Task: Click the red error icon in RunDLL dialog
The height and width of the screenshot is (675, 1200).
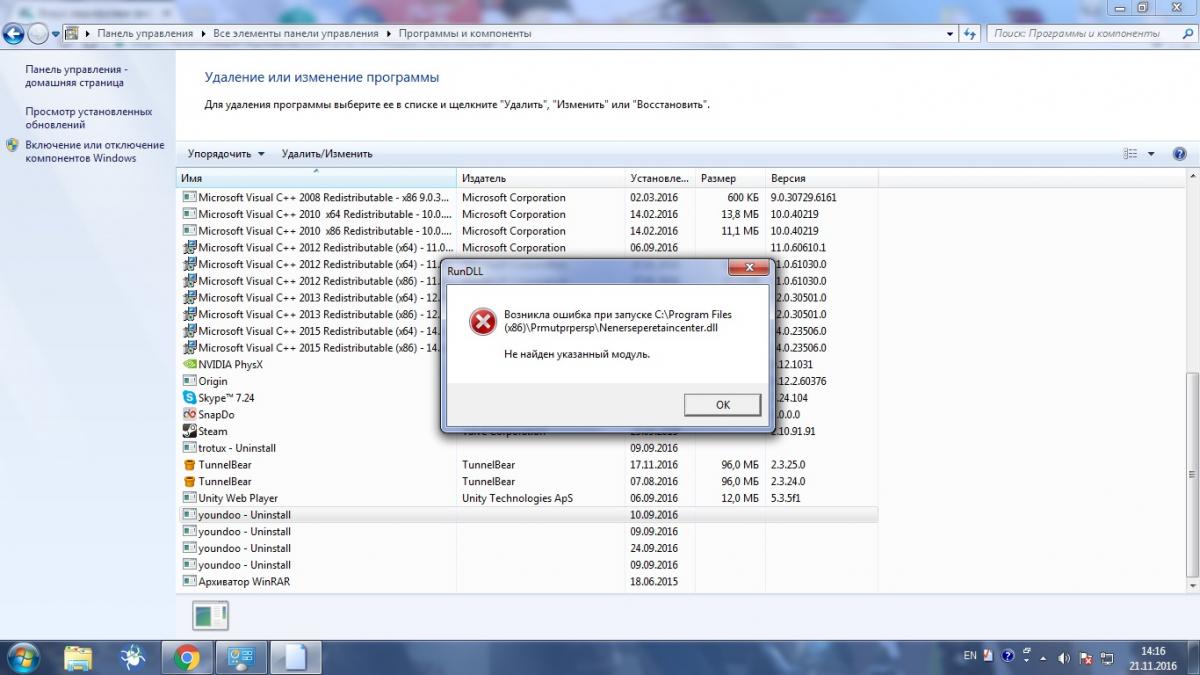Action: [483, 321]
